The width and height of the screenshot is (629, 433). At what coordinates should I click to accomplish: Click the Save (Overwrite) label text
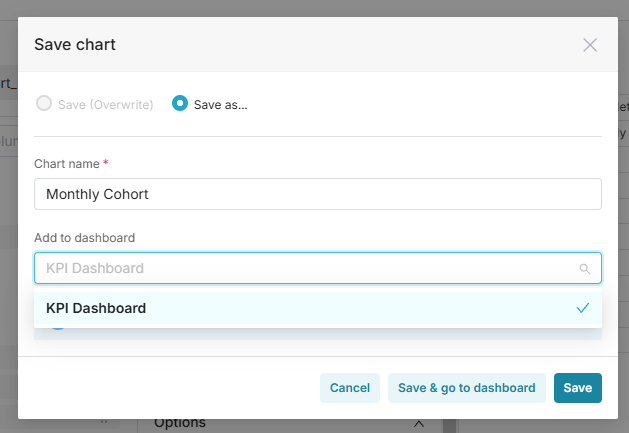[x=106, y=105]
